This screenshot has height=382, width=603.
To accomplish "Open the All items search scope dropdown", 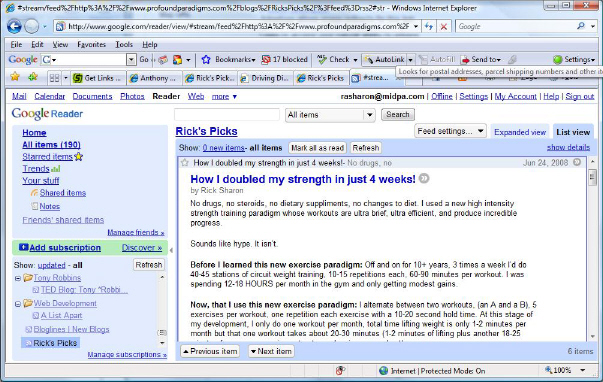I will pyautogui.click(x=330, y=115).
